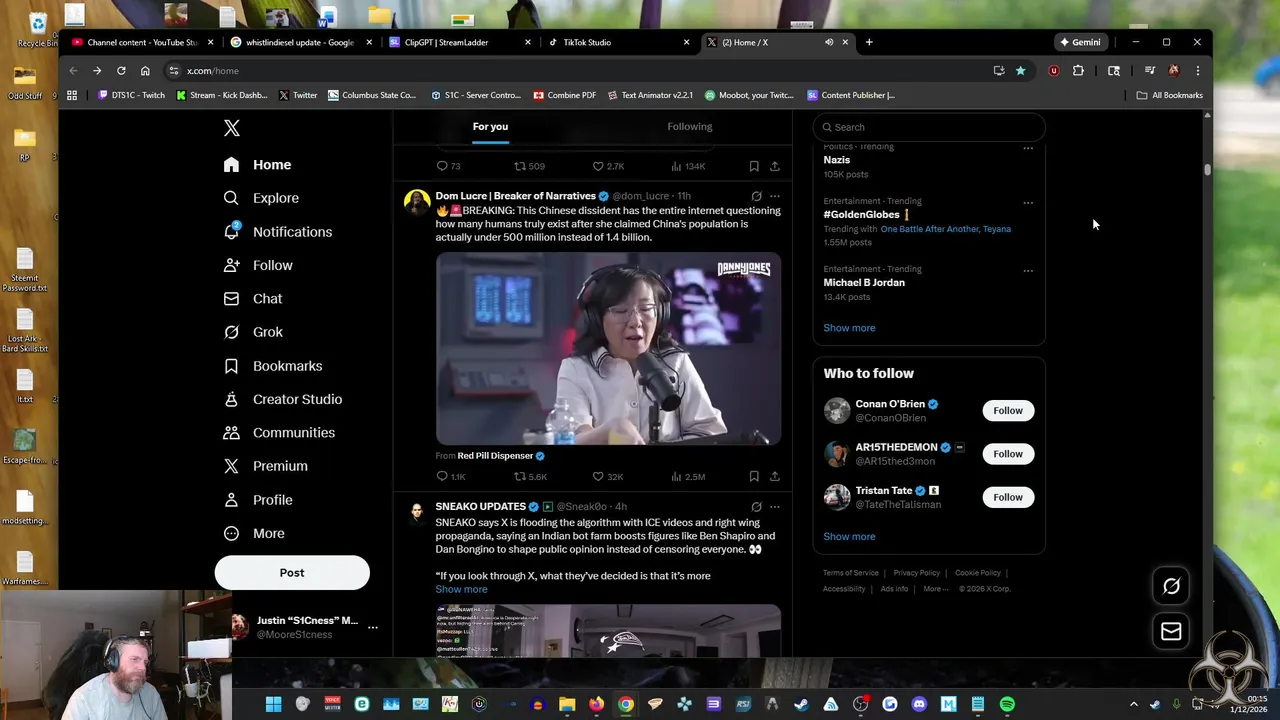
Task: Share the Dom Lucre post
Action: pyautogui.click(x=774, y=477)
